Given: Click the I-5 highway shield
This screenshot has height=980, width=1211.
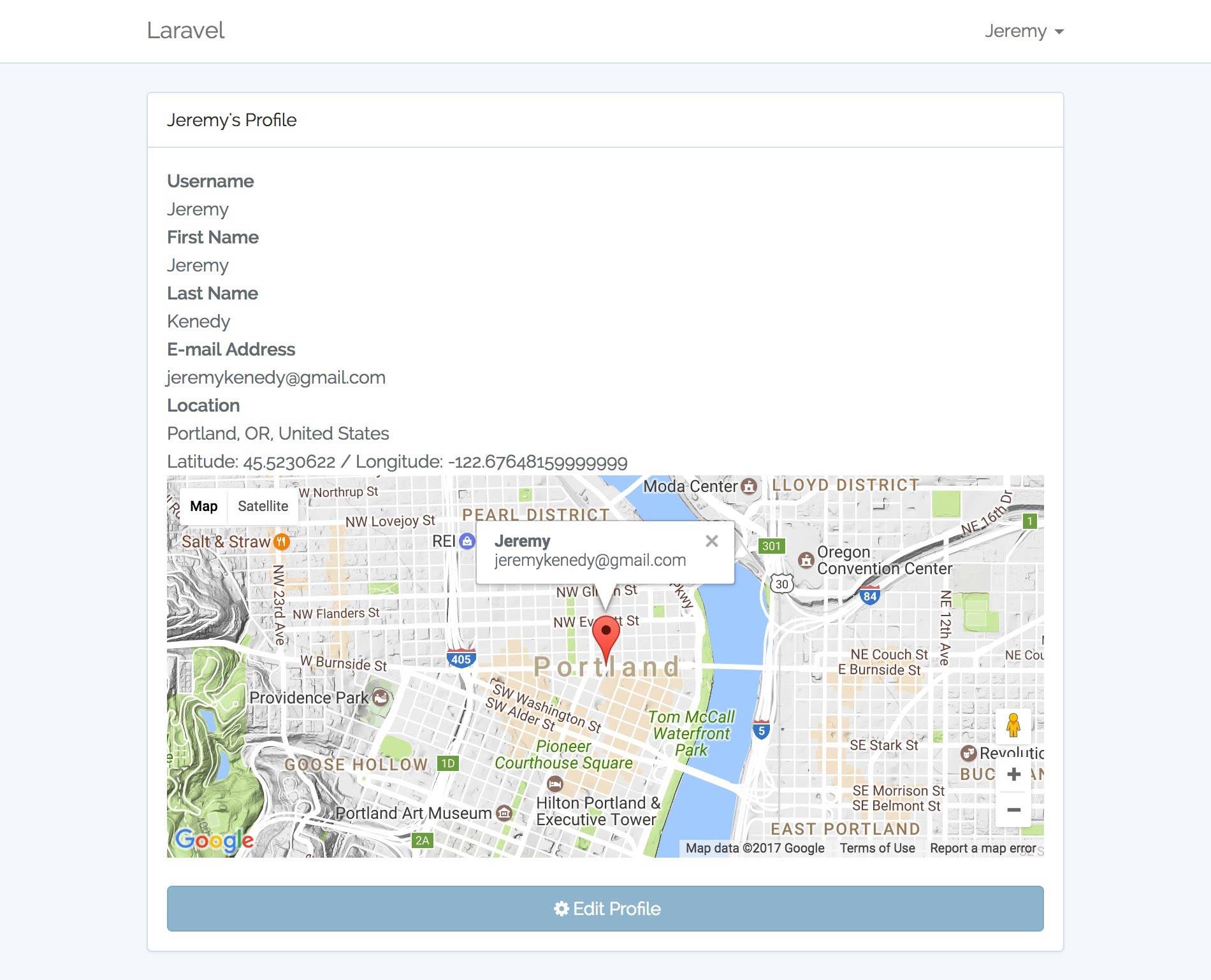Looking at the screenshot, I should pos(761,730).
